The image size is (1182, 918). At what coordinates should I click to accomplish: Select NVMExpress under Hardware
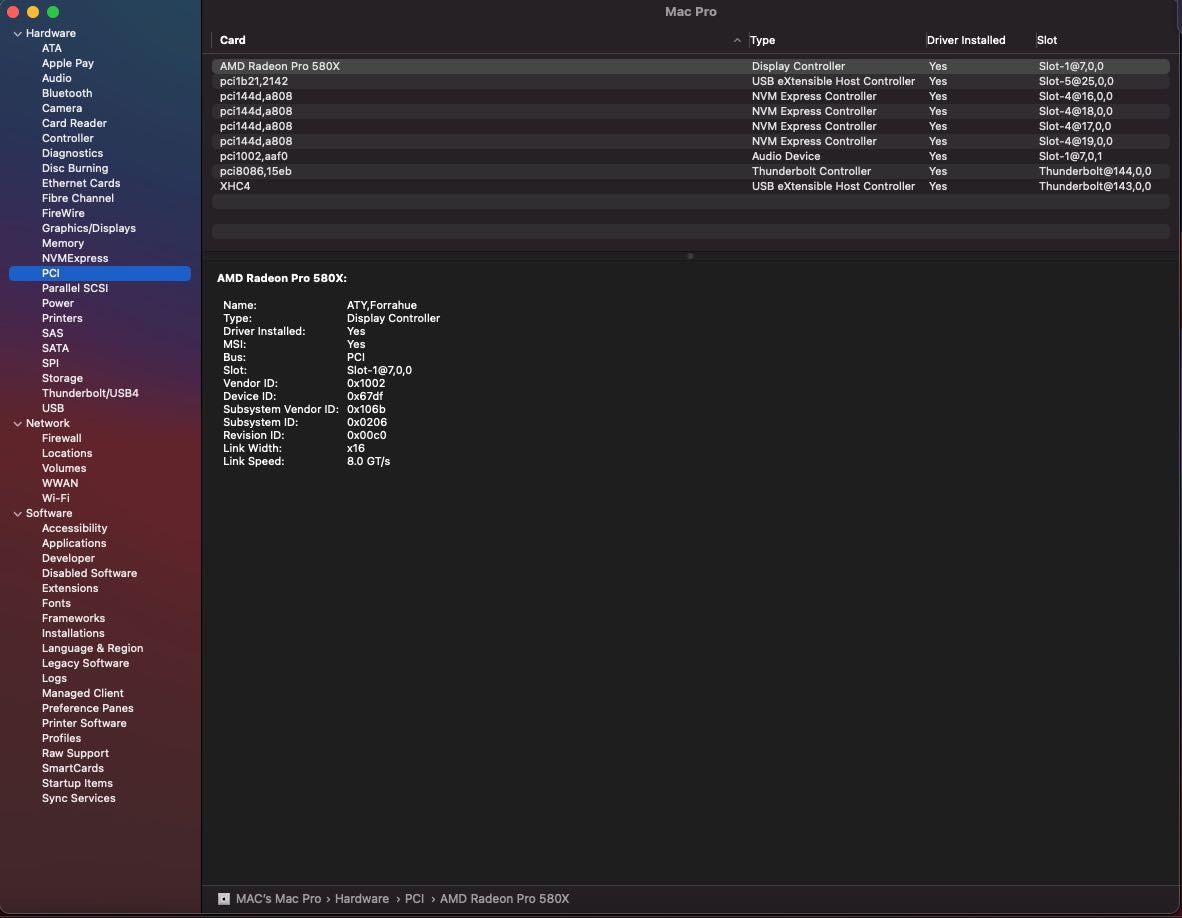click(x=75, y=259)
